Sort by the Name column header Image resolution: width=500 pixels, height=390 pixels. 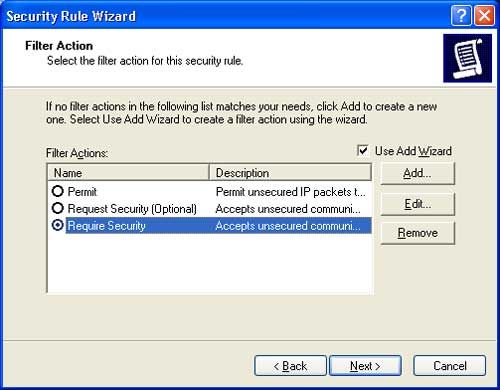[128, 173]
